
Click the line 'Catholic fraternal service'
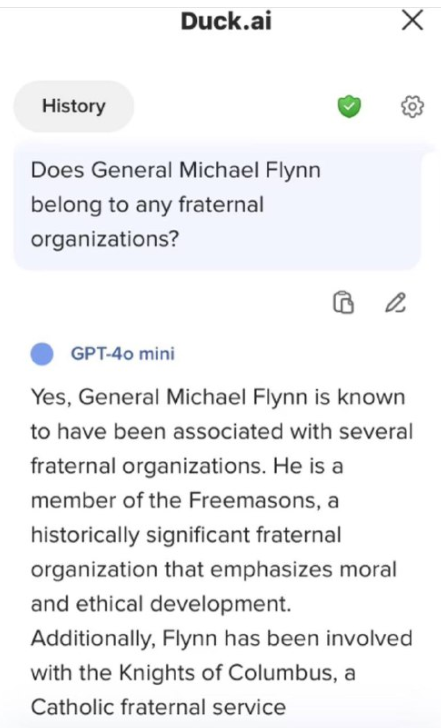pyautogui.click(x=158, y=707)
